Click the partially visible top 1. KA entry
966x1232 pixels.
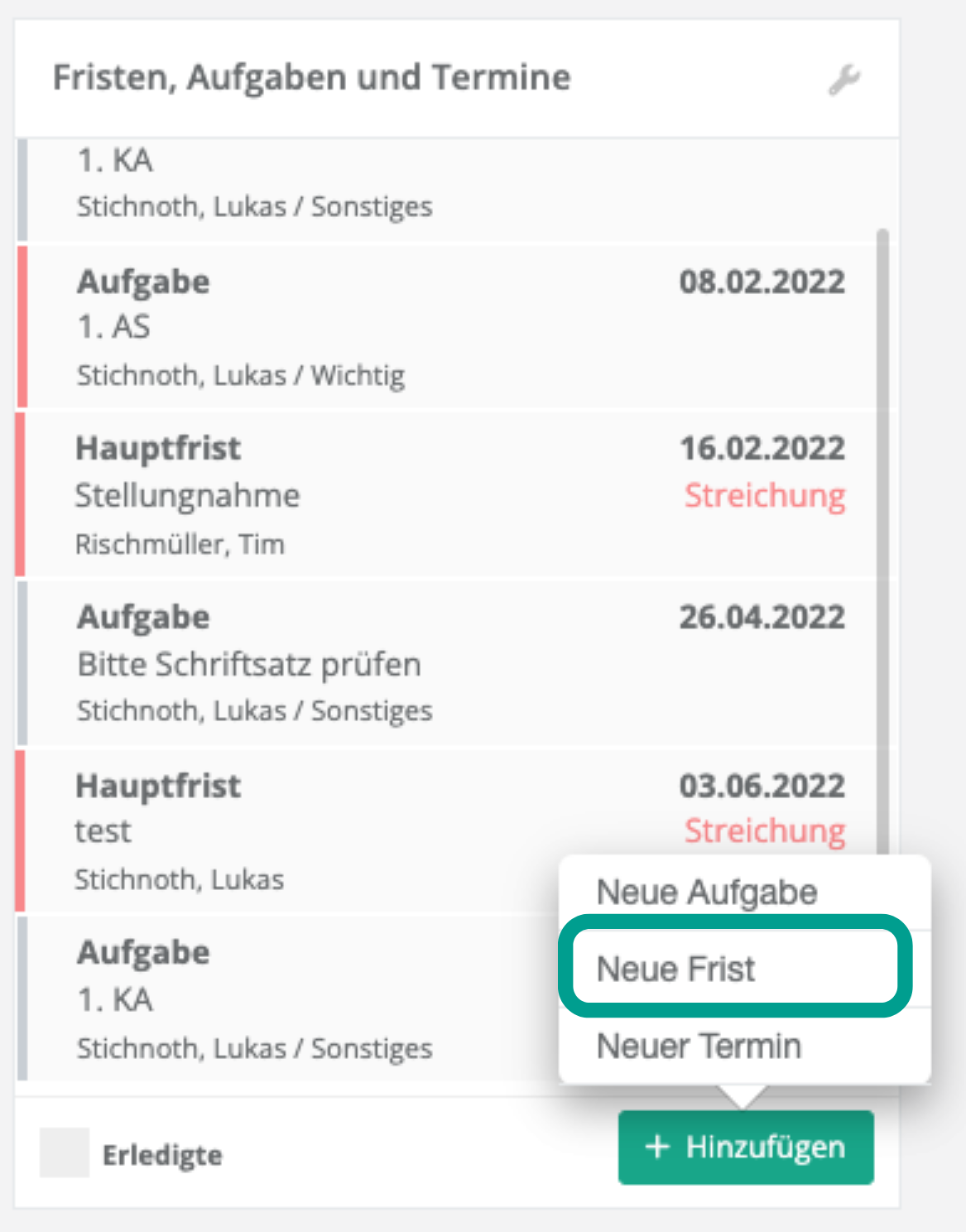pos(331,184)
